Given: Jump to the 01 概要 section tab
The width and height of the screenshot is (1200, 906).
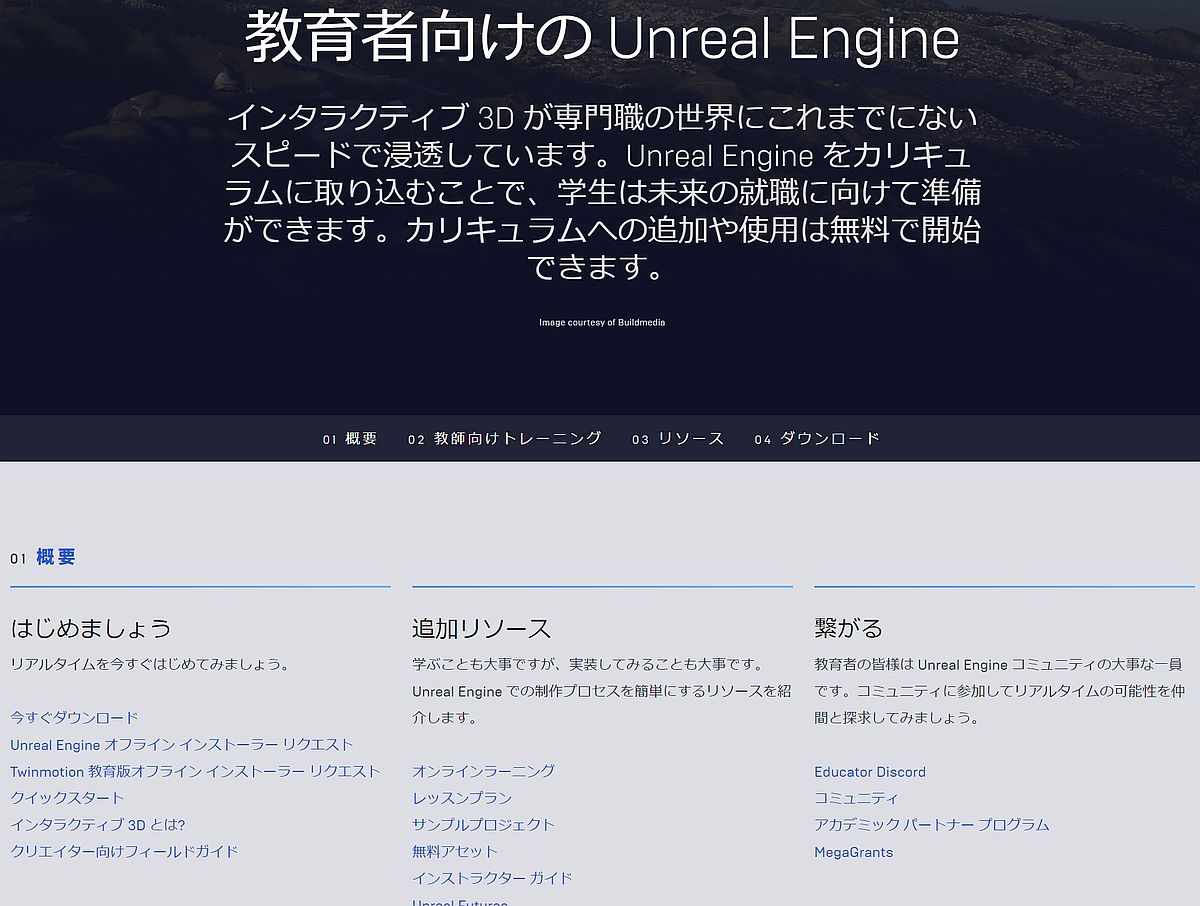Looking at the screenshot, I should tap(350, 438).
